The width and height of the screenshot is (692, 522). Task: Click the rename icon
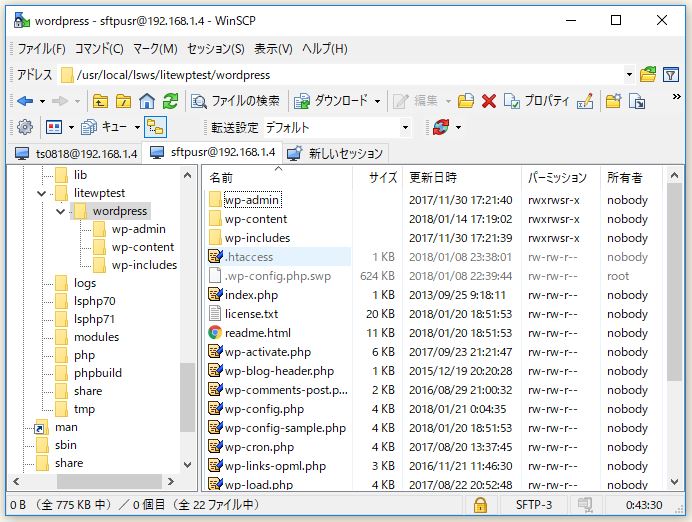[x=585, y=101]
